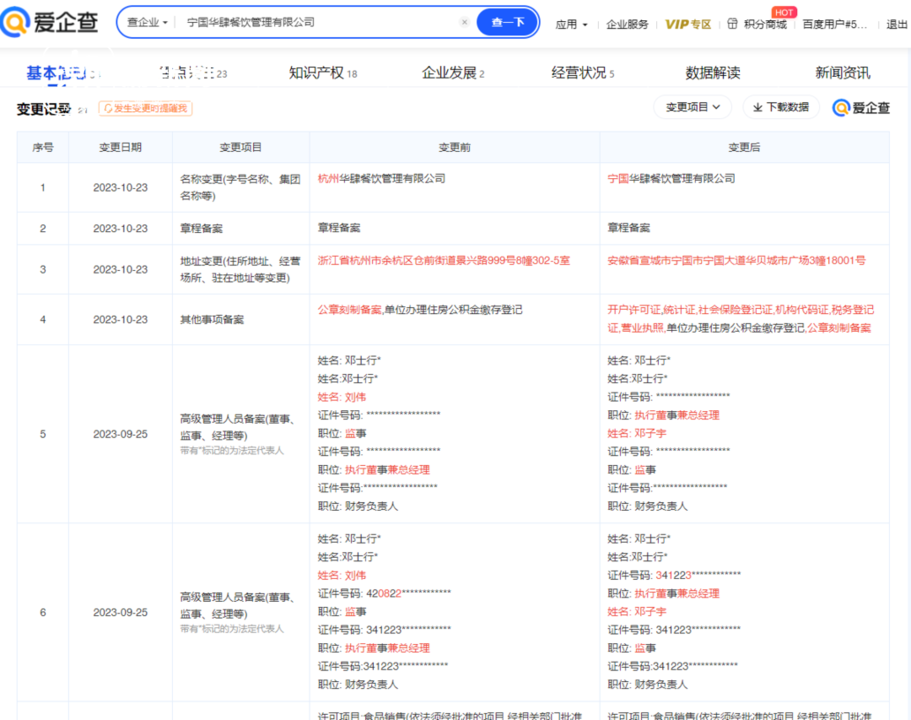The height and width of the screenshot is (720, 911).
Task: Click the 序号 column header
Action: (x=42, y=148)
